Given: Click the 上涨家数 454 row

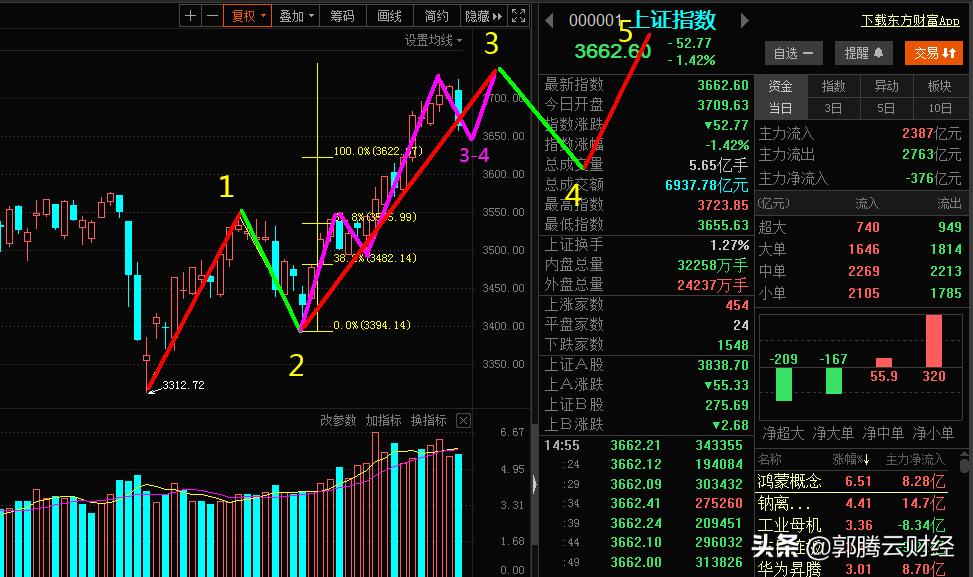Looking at the screenshot, I should point(646,305).
